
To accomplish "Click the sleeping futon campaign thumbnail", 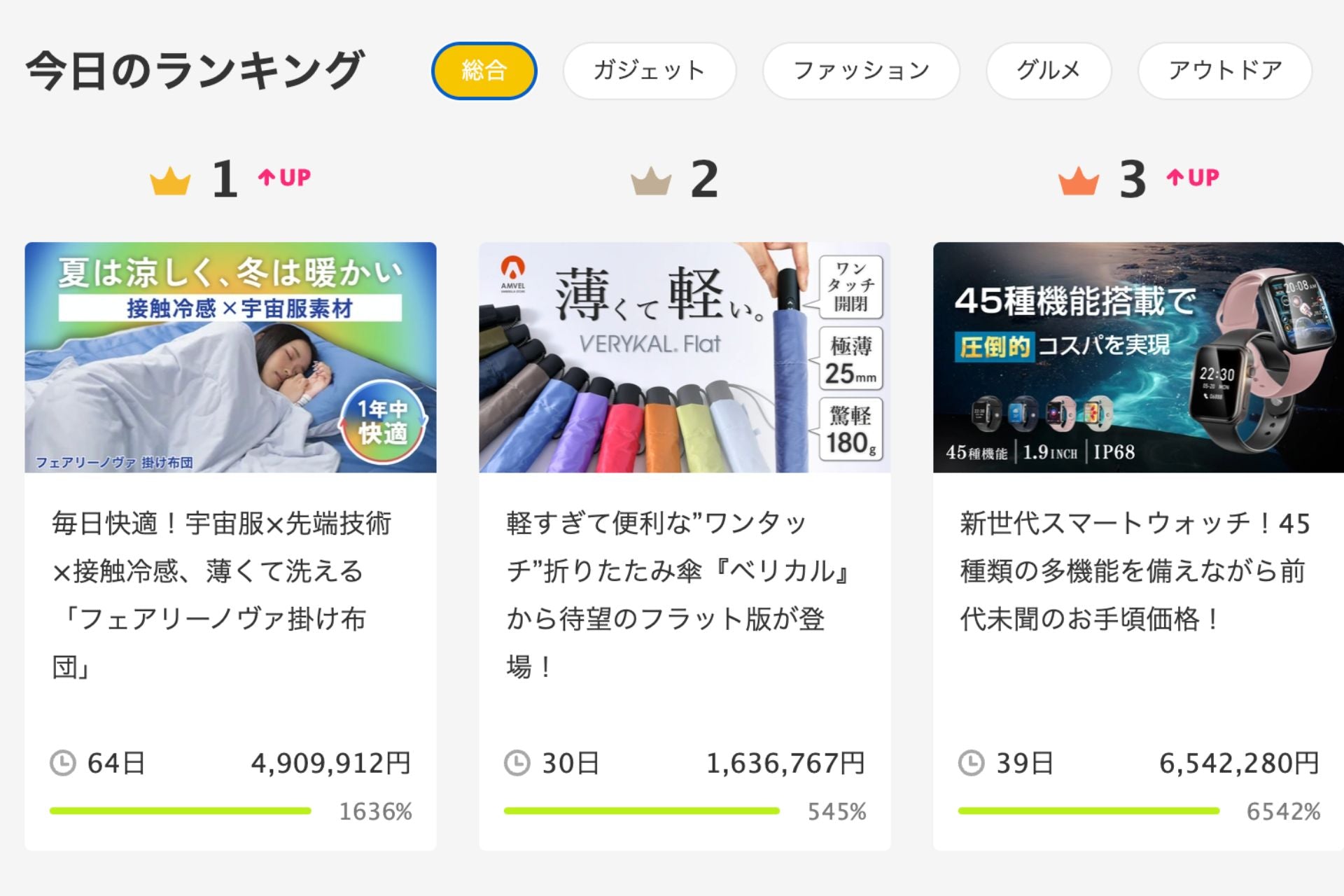I will (x=230, y=358).
